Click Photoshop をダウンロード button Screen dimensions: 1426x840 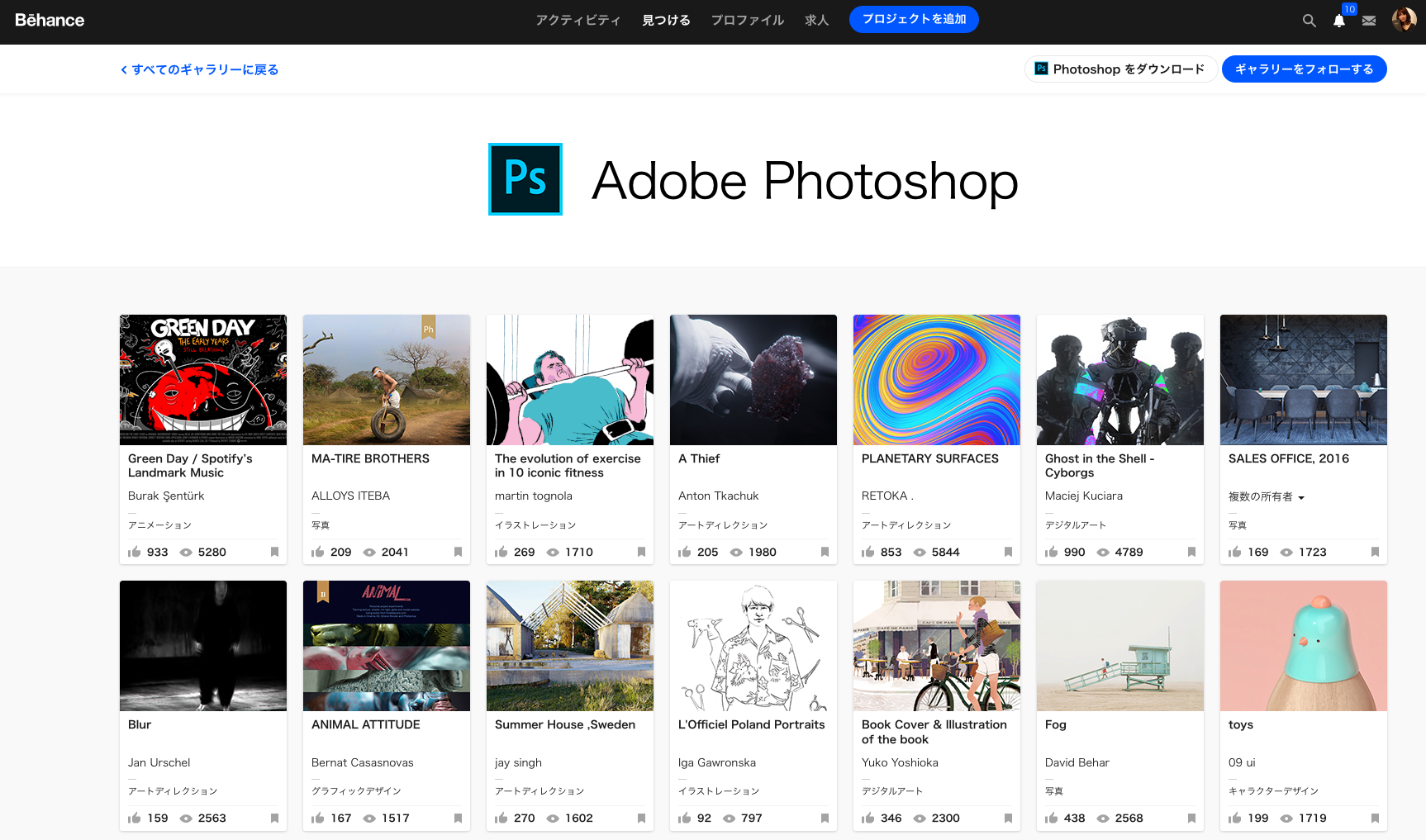coord(1120,69)
